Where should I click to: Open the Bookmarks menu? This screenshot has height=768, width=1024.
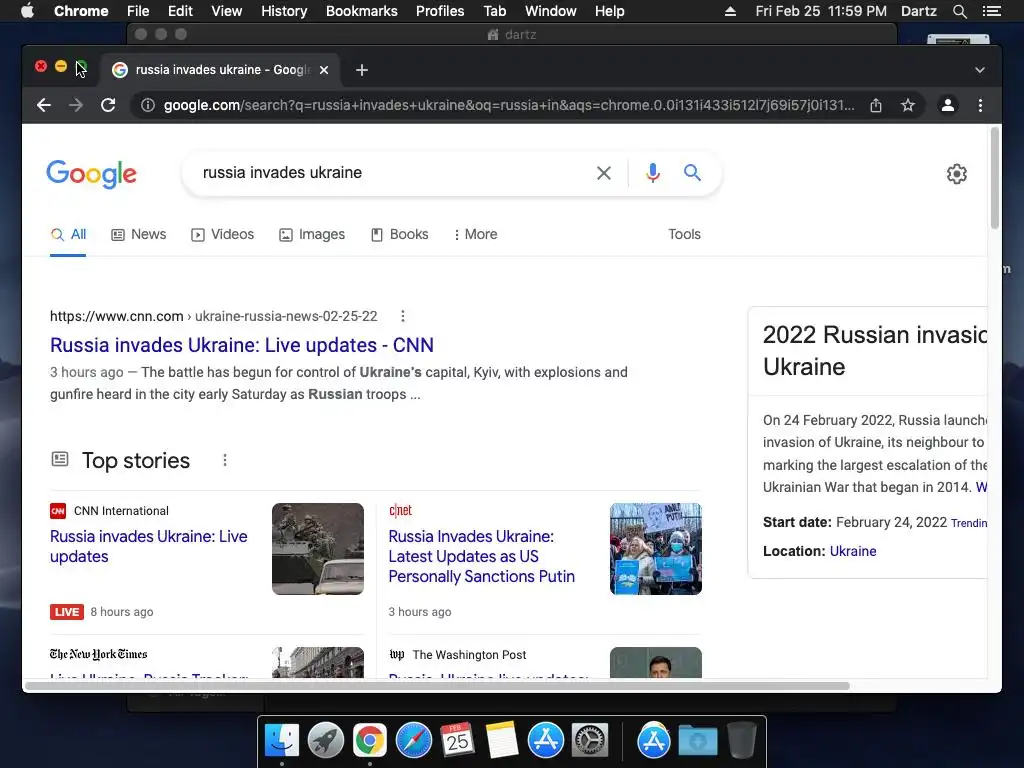tap(362, 11)
